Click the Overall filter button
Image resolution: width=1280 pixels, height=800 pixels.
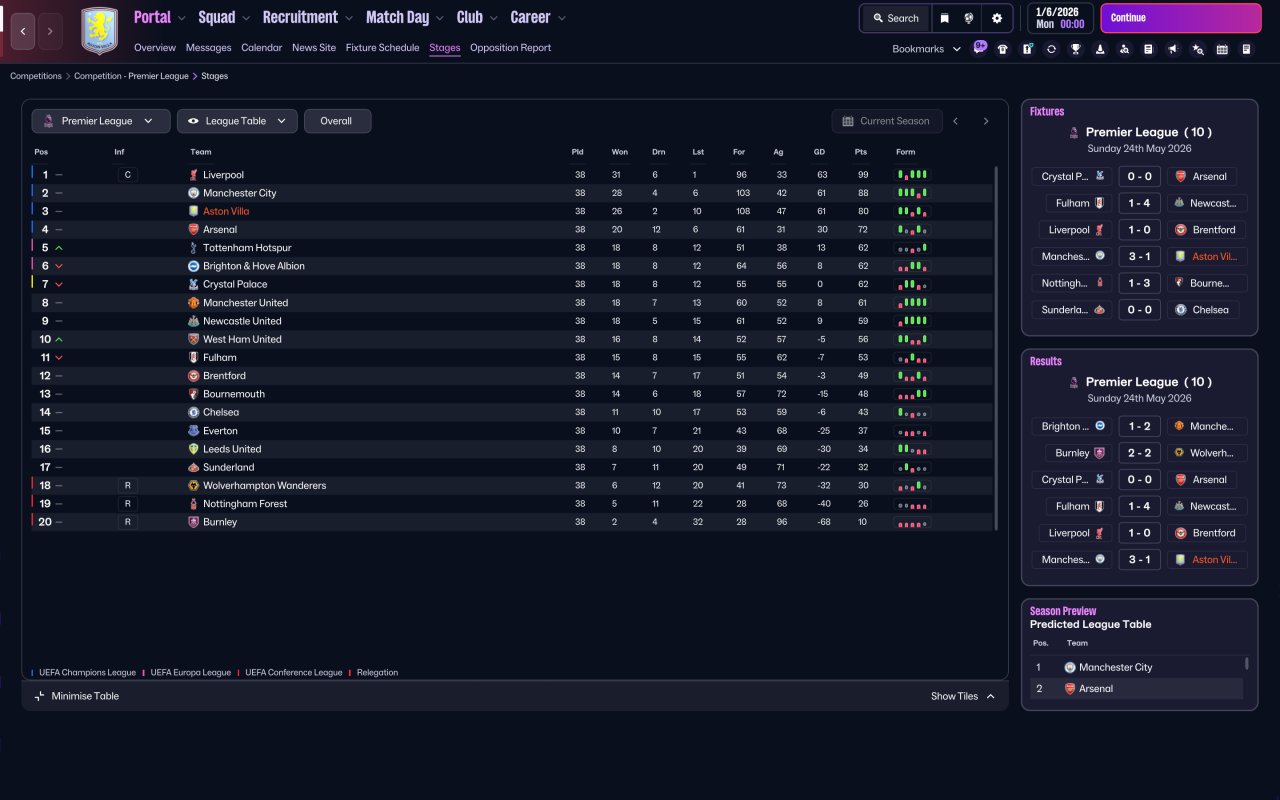(337, 121)
